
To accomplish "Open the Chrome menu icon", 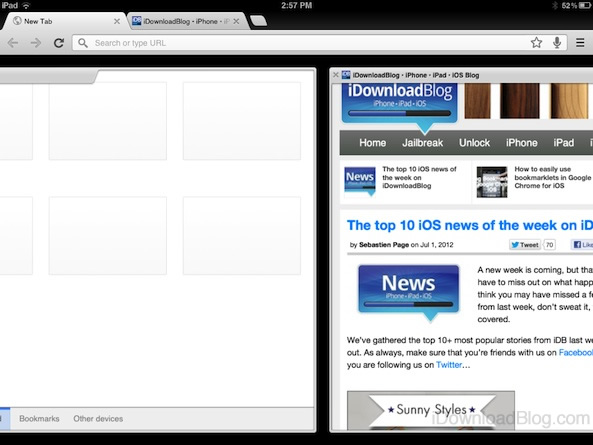I will 580,43.
